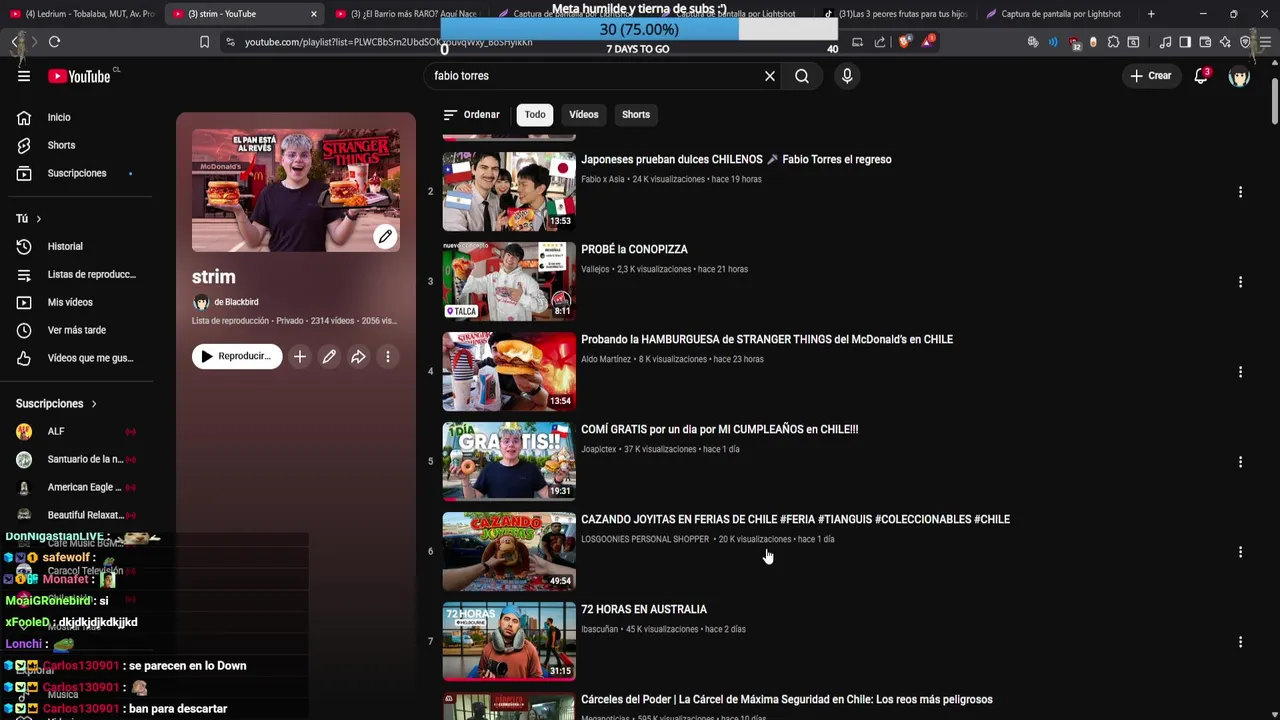The image size is (1280, 720).
Task: Open a new browser tab
Action: pos(1151,14)
